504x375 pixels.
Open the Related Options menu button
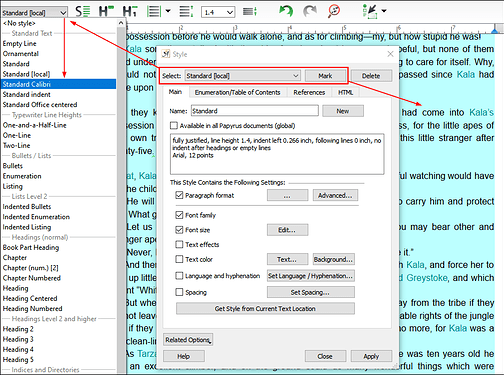(188, 340)
